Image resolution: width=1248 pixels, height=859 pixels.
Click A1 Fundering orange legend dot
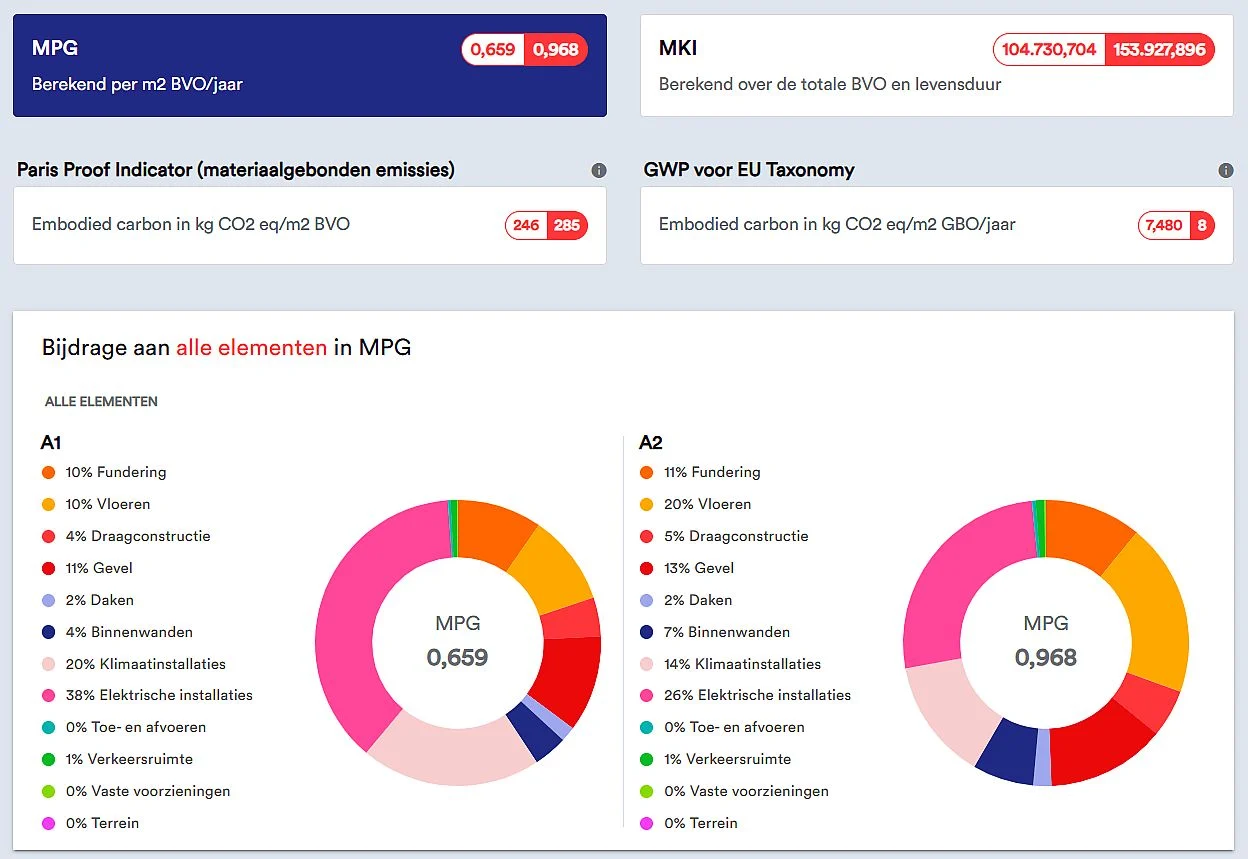click(x=48, y=472)
